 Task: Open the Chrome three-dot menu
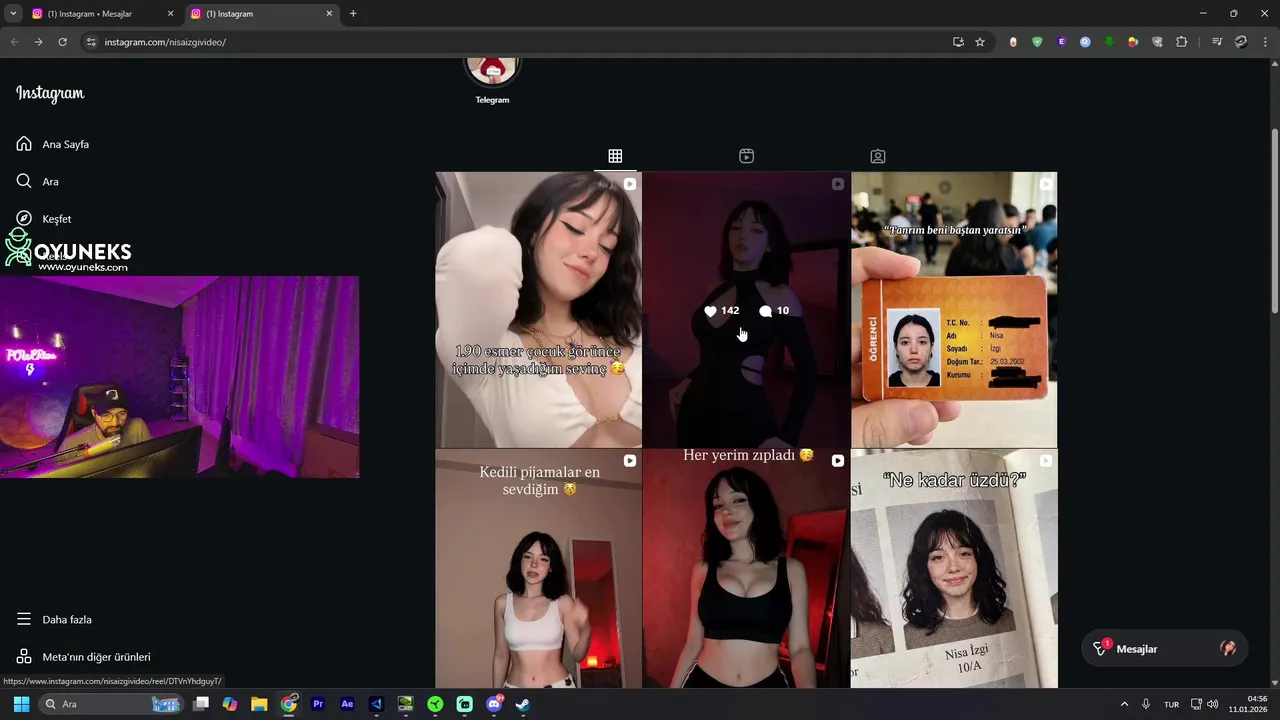coord(1265,42)
